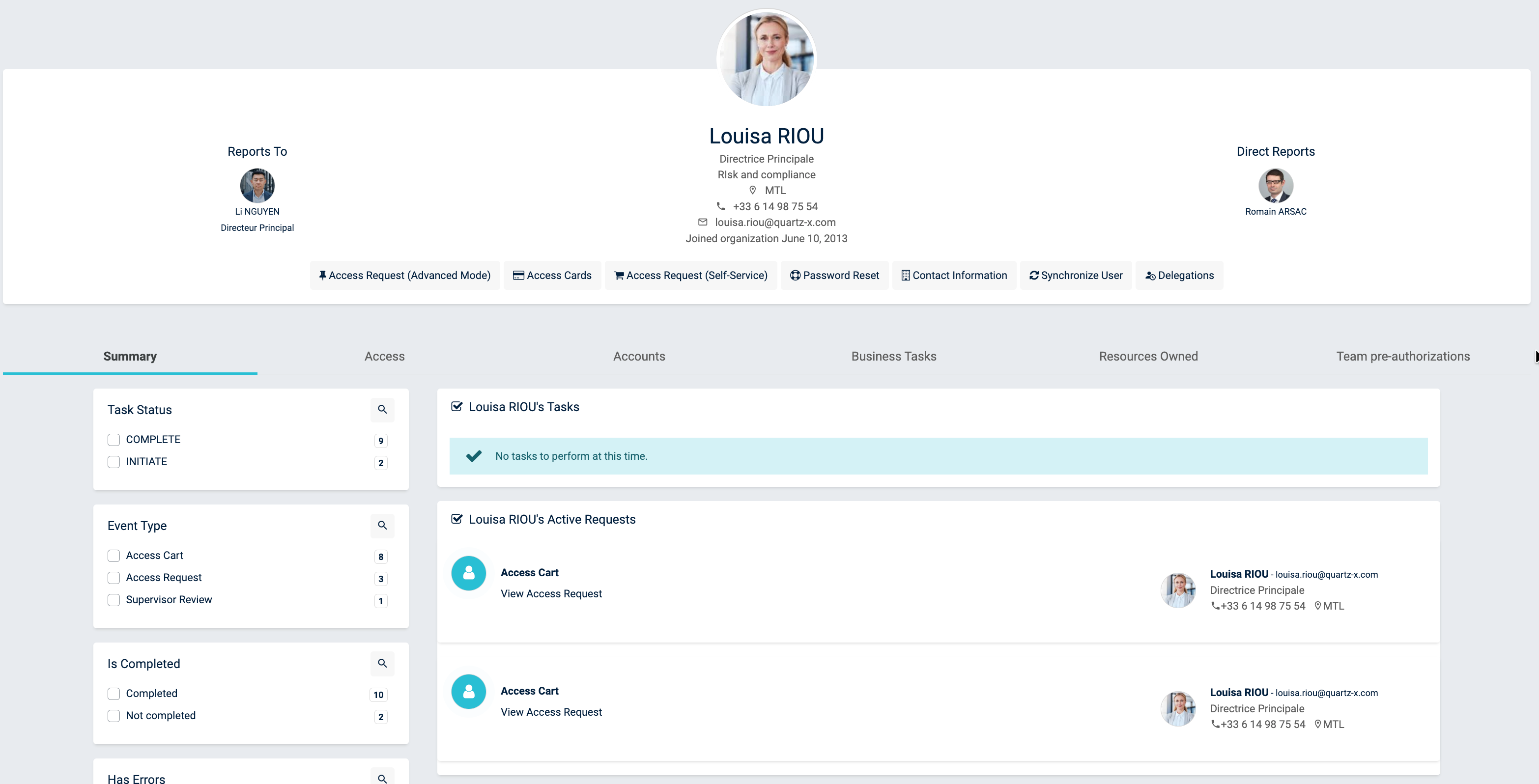Click the Has Errors search icon
The width and height of the screenshot is (1539, 784).
382,778
